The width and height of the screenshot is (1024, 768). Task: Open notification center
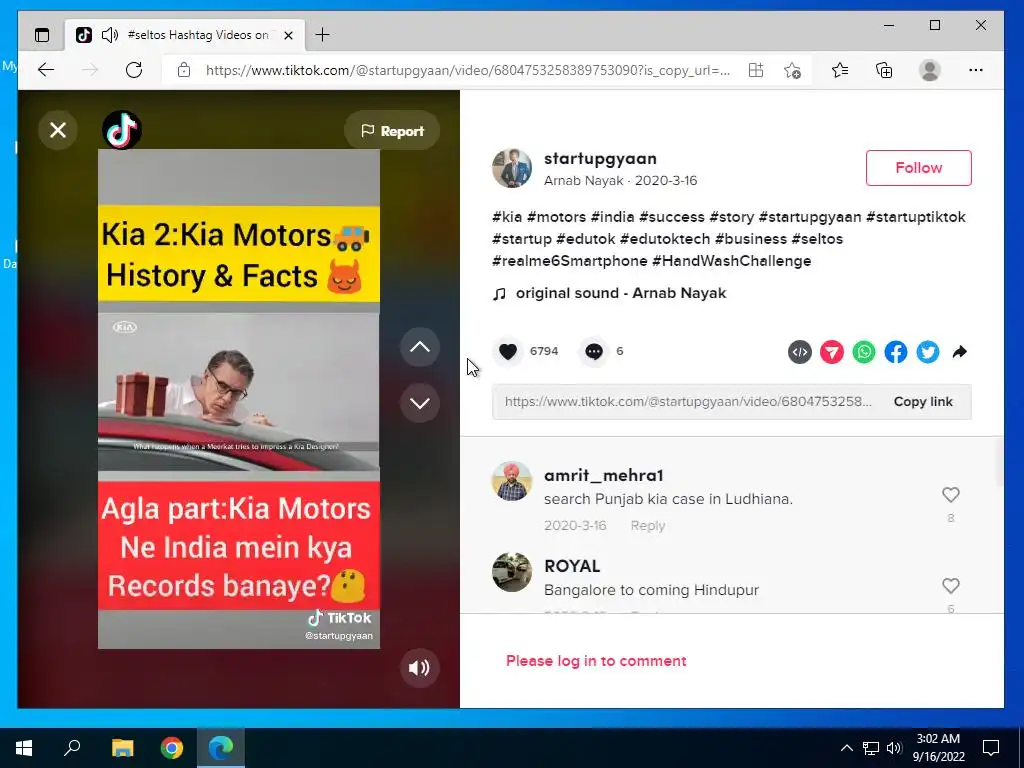991,748
